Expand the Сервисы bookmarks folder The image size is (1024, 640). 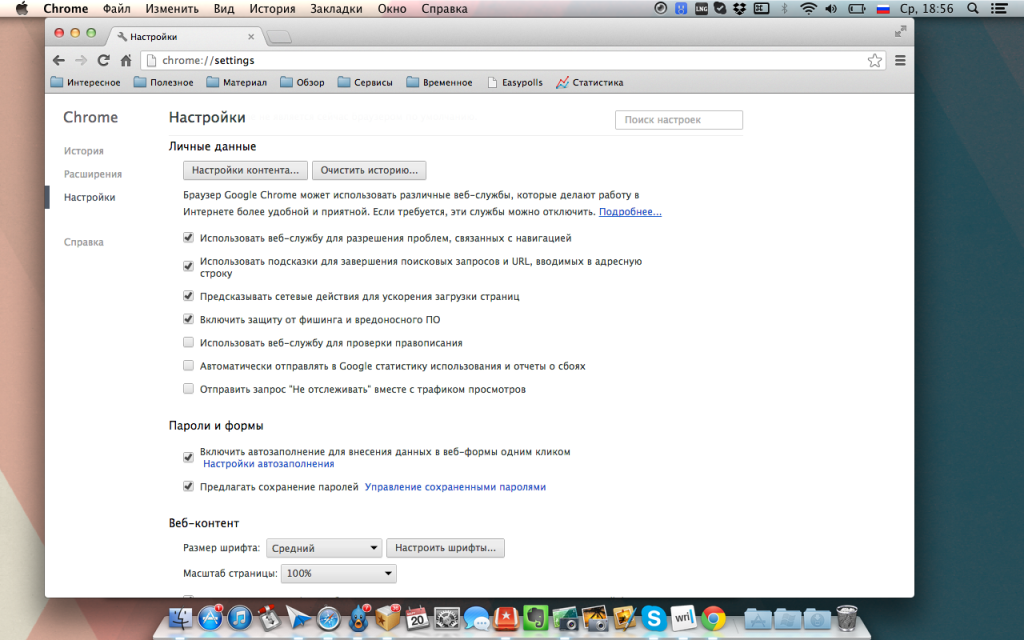click(365, 82)
